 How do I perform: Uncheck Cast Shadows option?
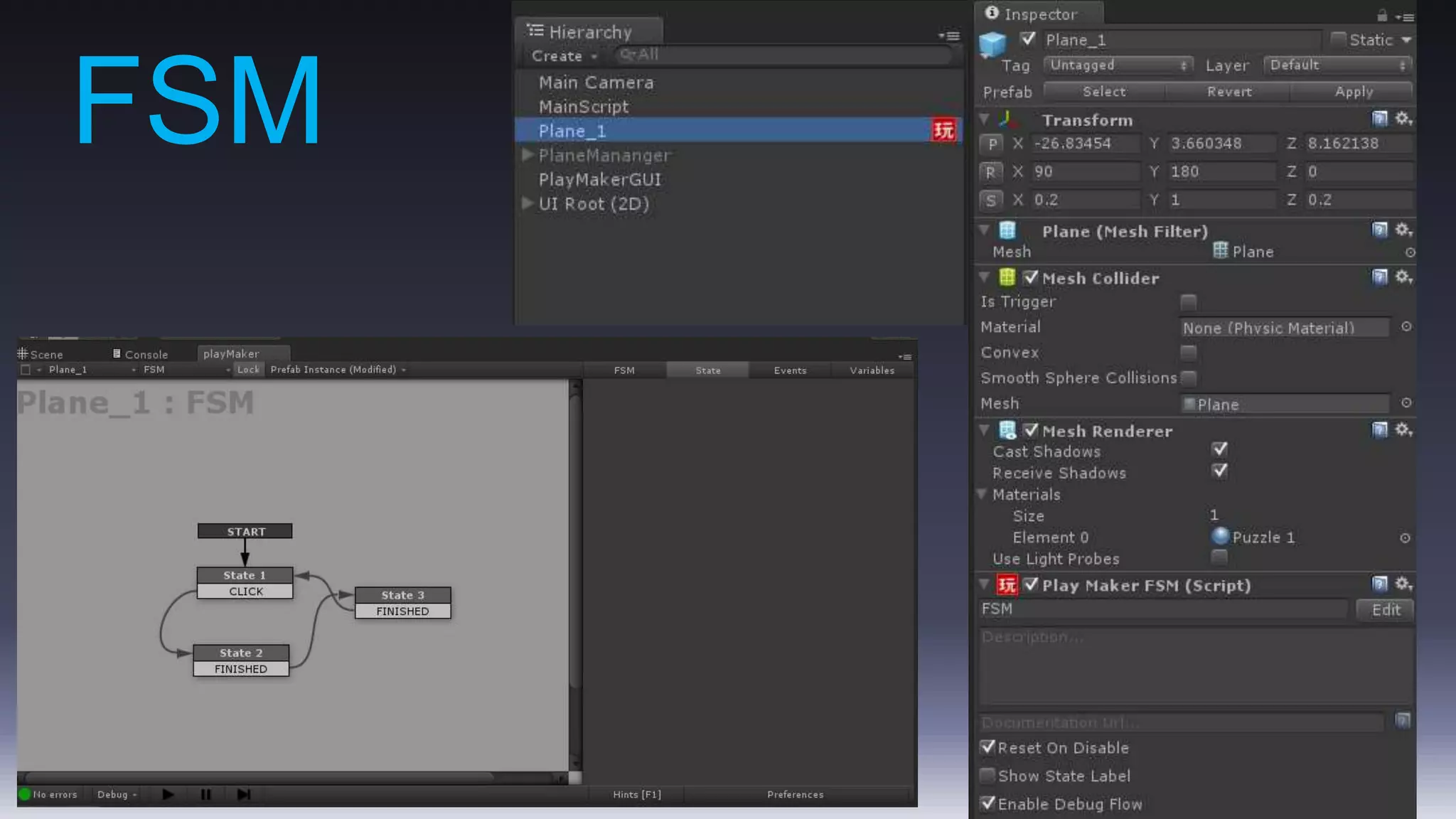[1219, 450]
